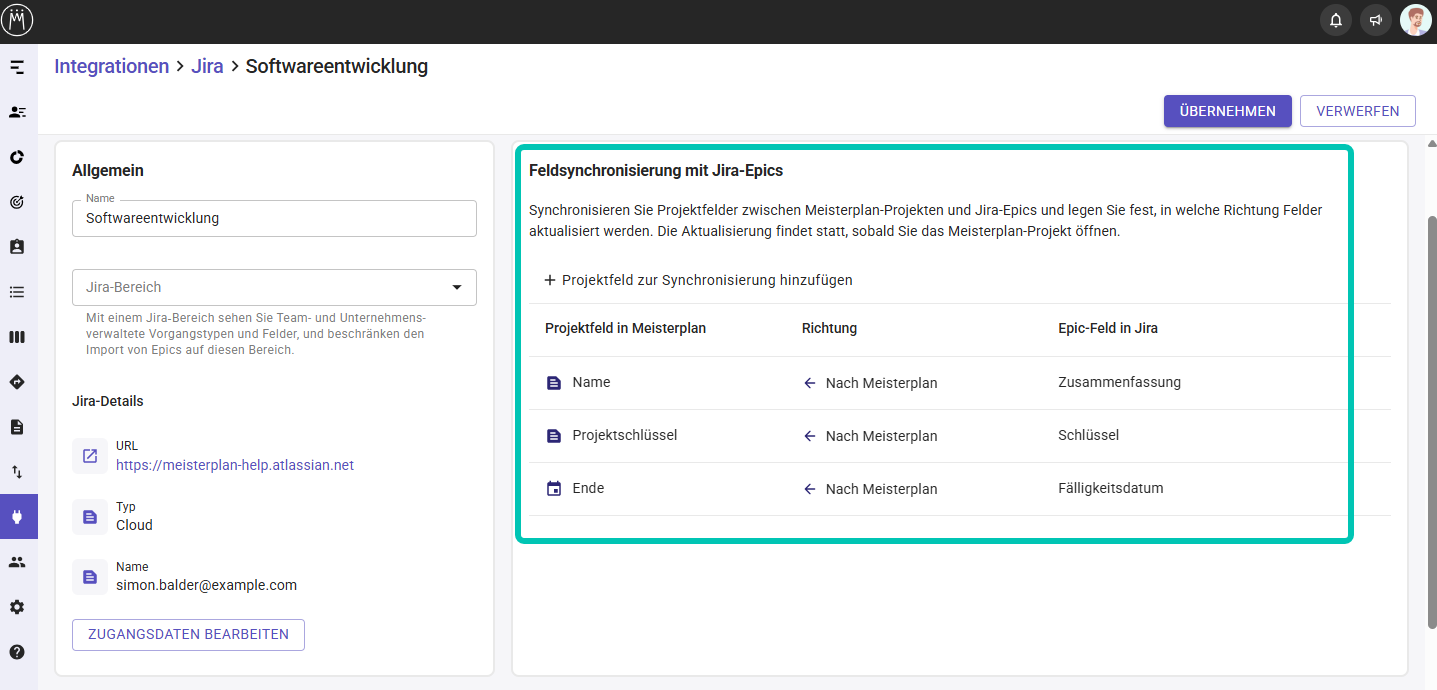Click into the Name field containing Softwareentwicklung
Image resolution: width=1437 pixels, height=690 pixels.
[274, 218]
